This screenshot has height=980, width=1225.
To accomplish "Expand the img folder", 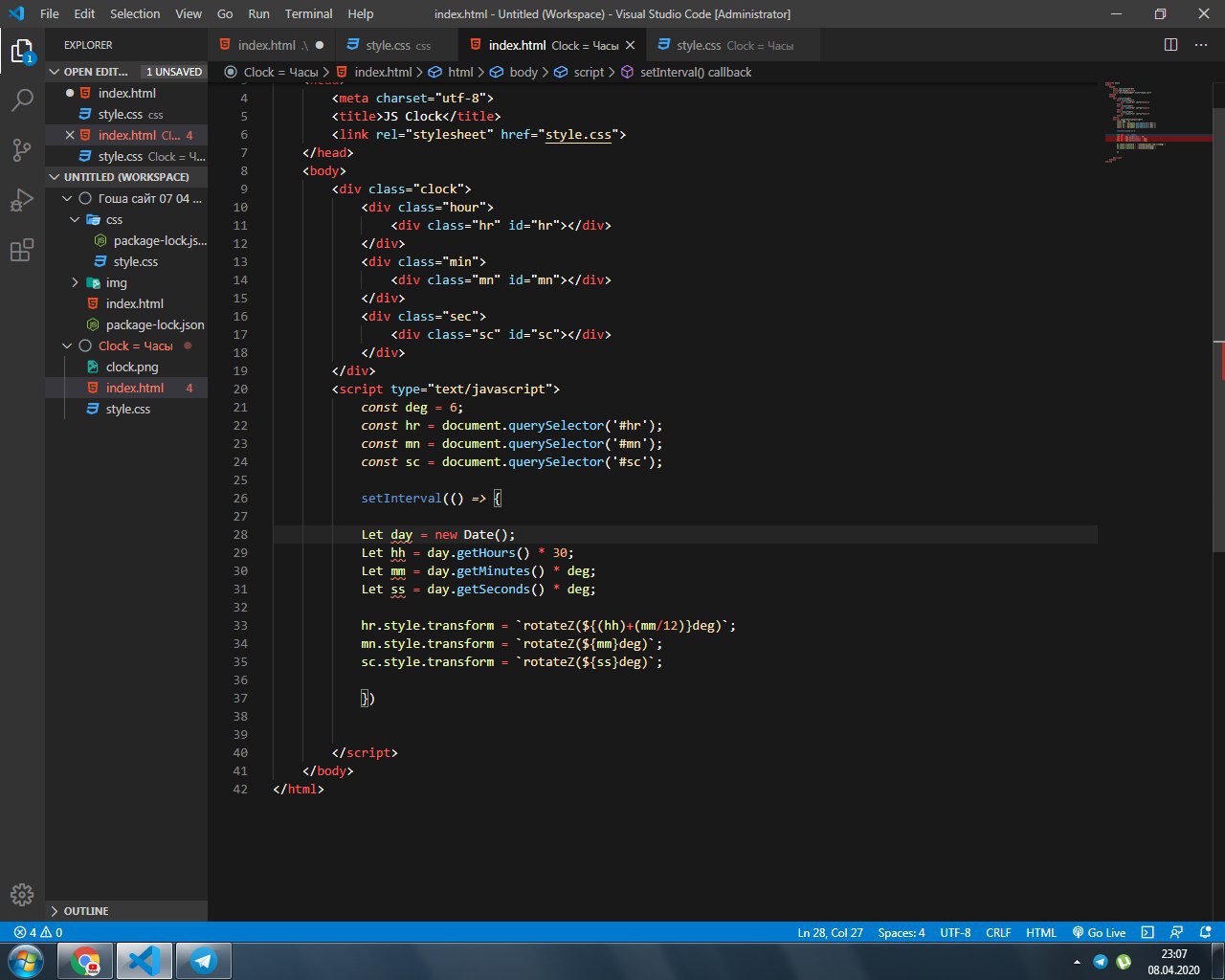I will click(x=126, y=282).
